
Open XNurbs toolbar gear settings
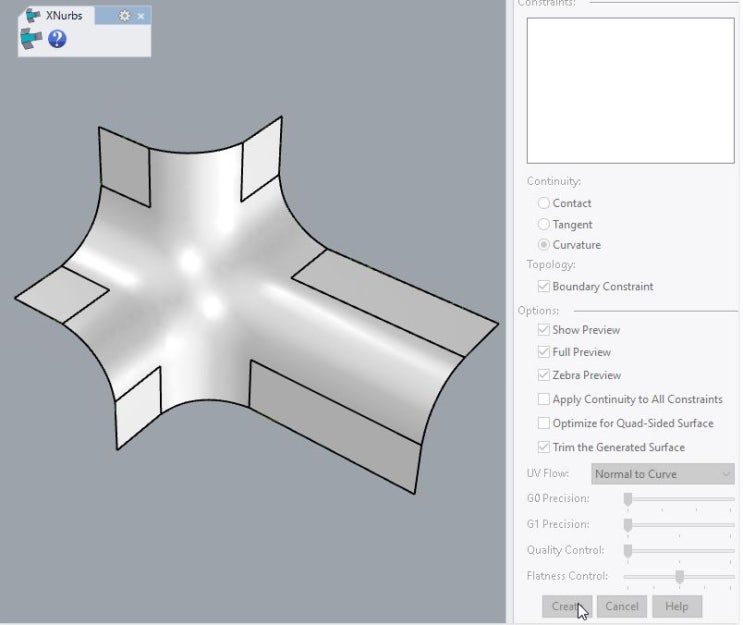coord(124,16)
